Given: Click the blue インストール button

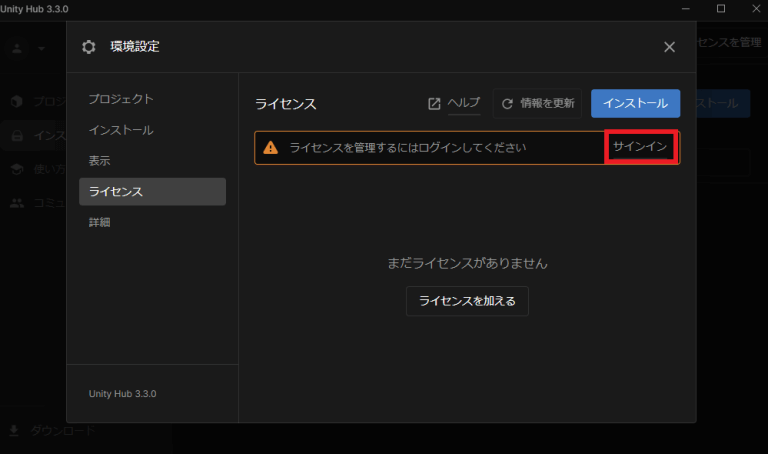Looking at the screenshot, I should (635, 103).
